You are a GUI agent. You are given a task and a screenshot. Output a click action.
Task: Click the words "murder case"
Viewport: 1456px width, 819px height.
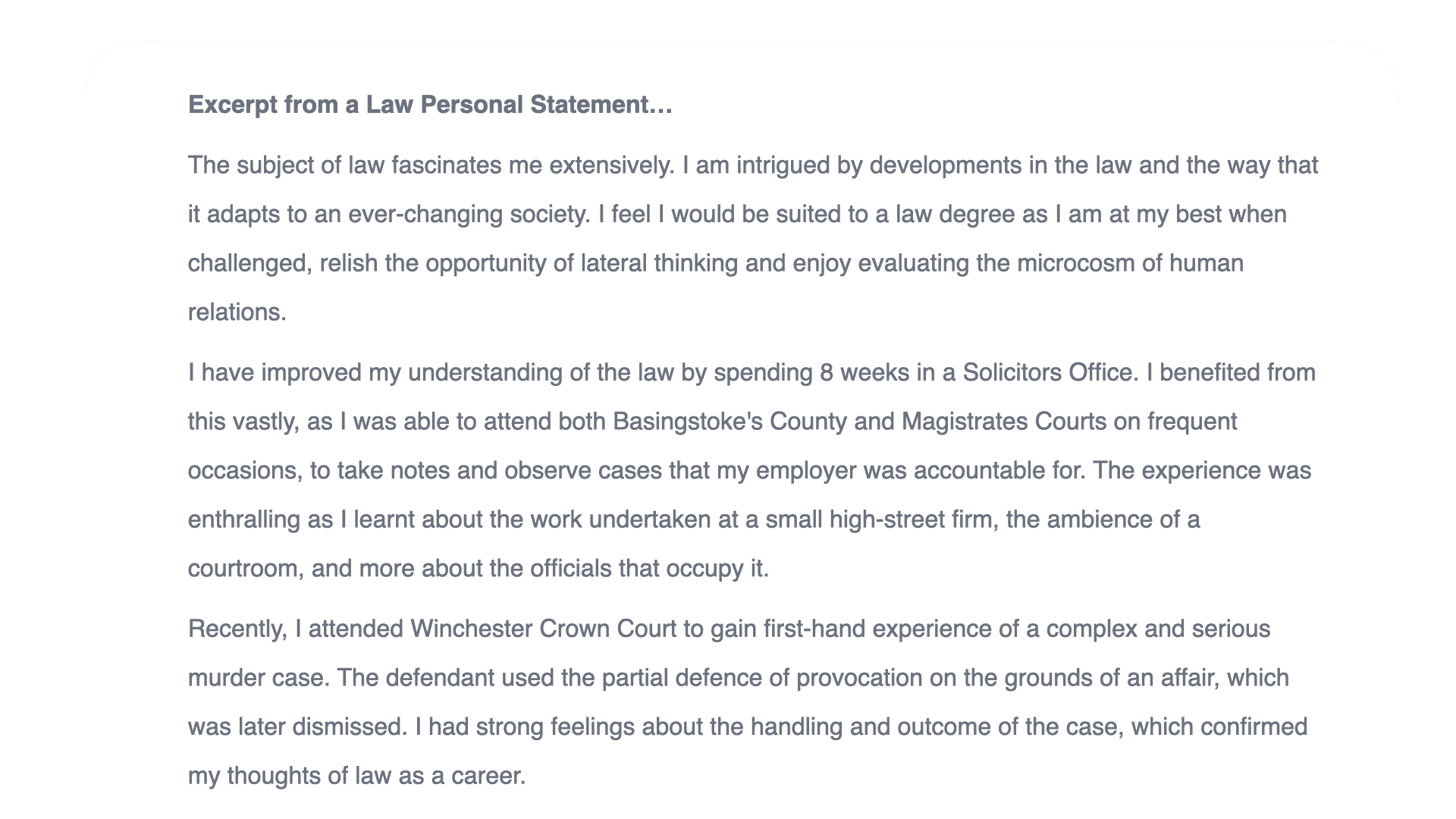tap(257, 678)
